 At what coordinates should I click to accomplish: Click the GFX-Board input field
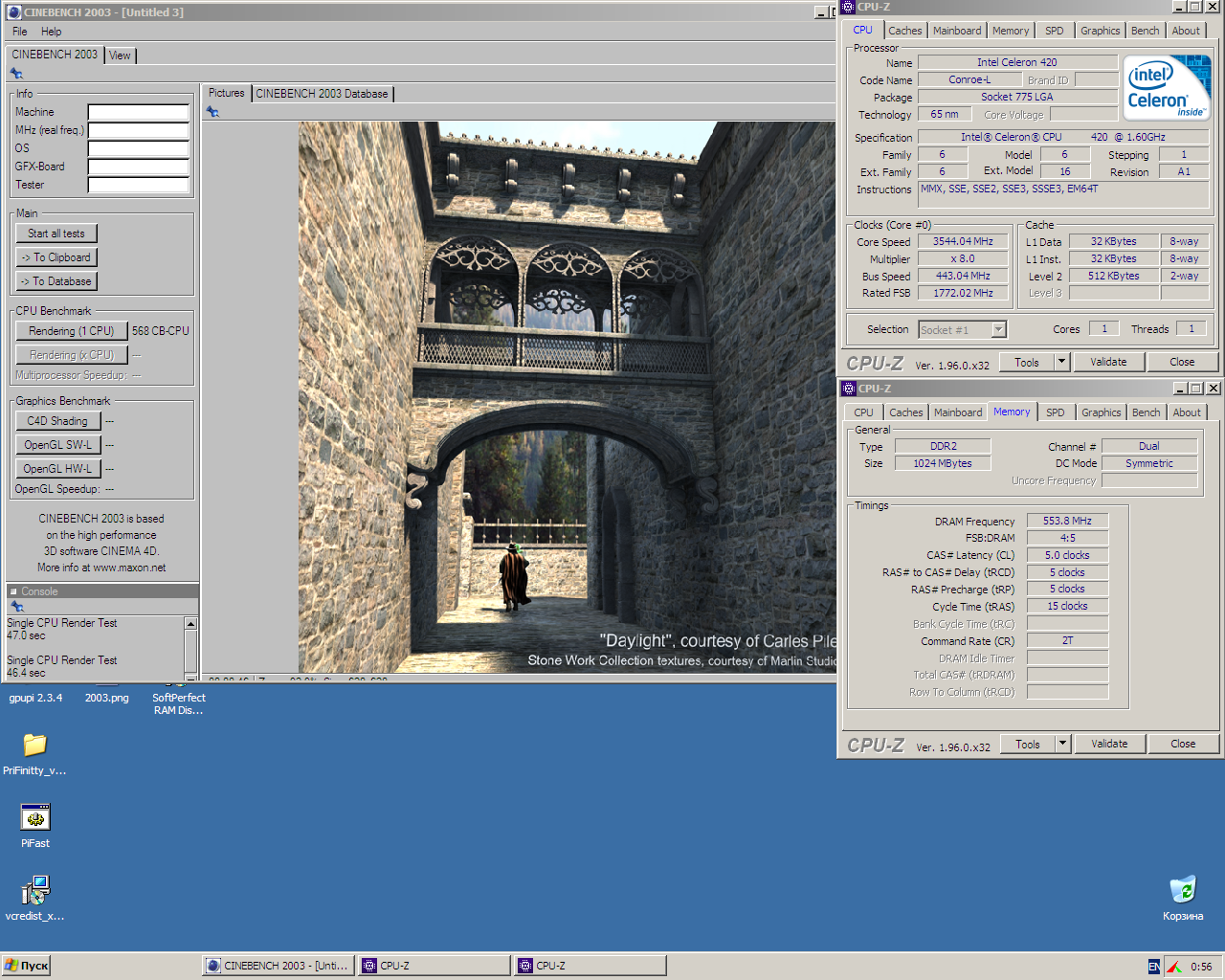[x=139, y=167]
